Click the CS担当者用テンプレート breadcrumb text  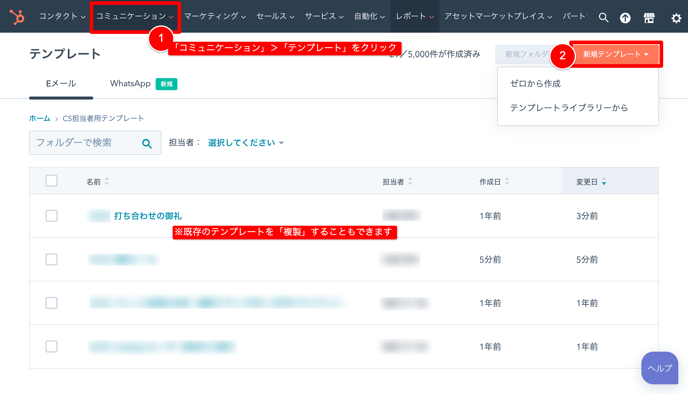(x=103, y=118)
